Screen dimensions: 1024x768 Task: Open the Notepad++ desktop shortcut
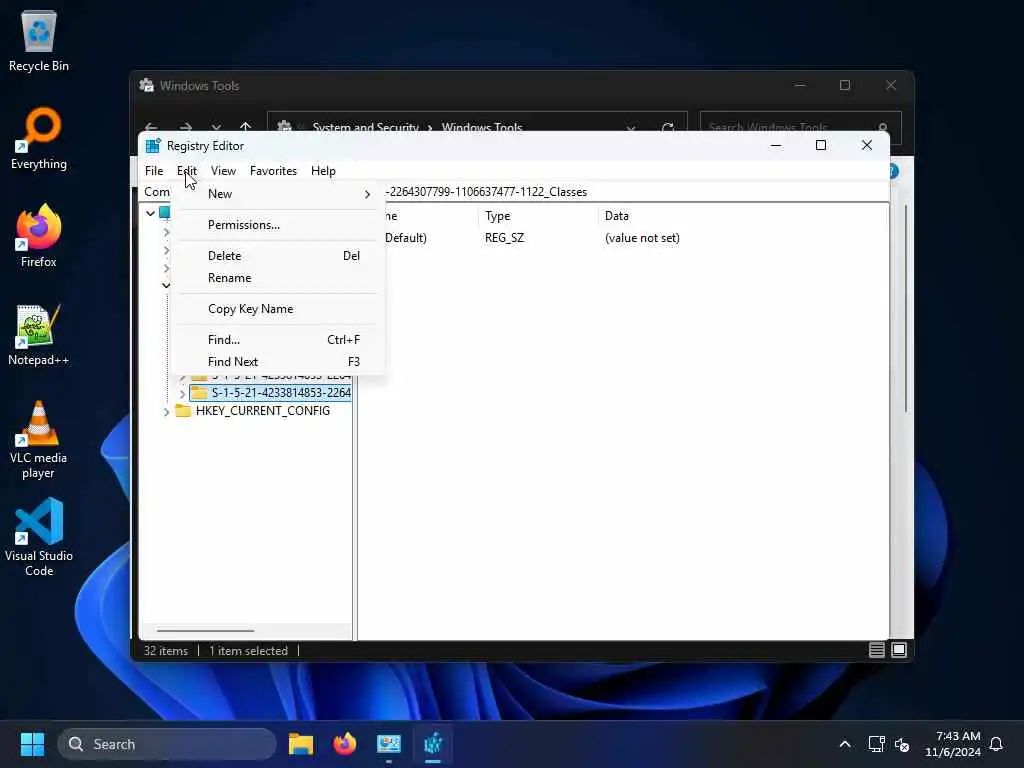point(39,334)
